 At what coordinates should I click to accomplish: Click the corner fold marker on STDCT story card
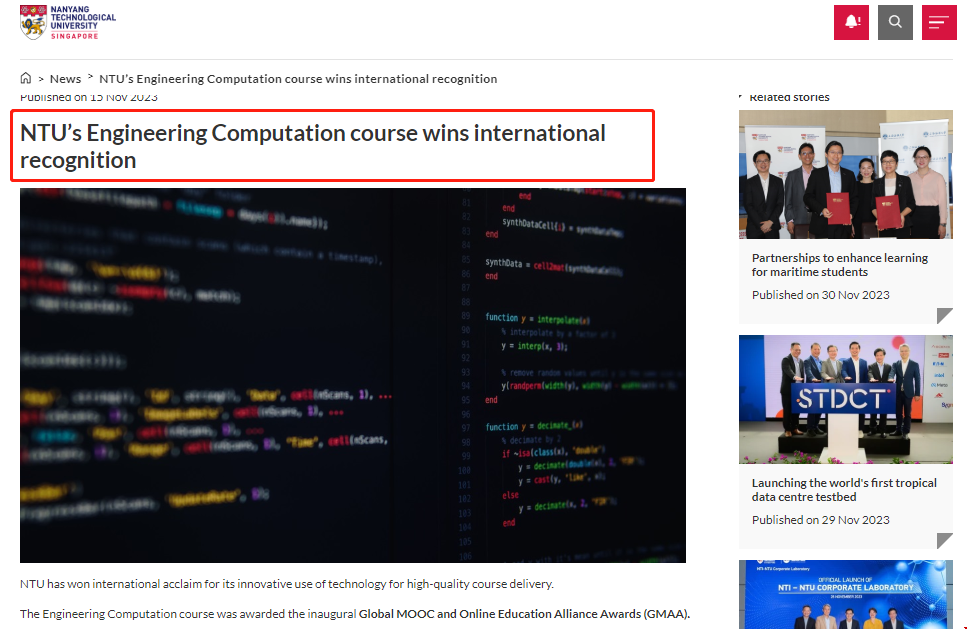point(944,541)
